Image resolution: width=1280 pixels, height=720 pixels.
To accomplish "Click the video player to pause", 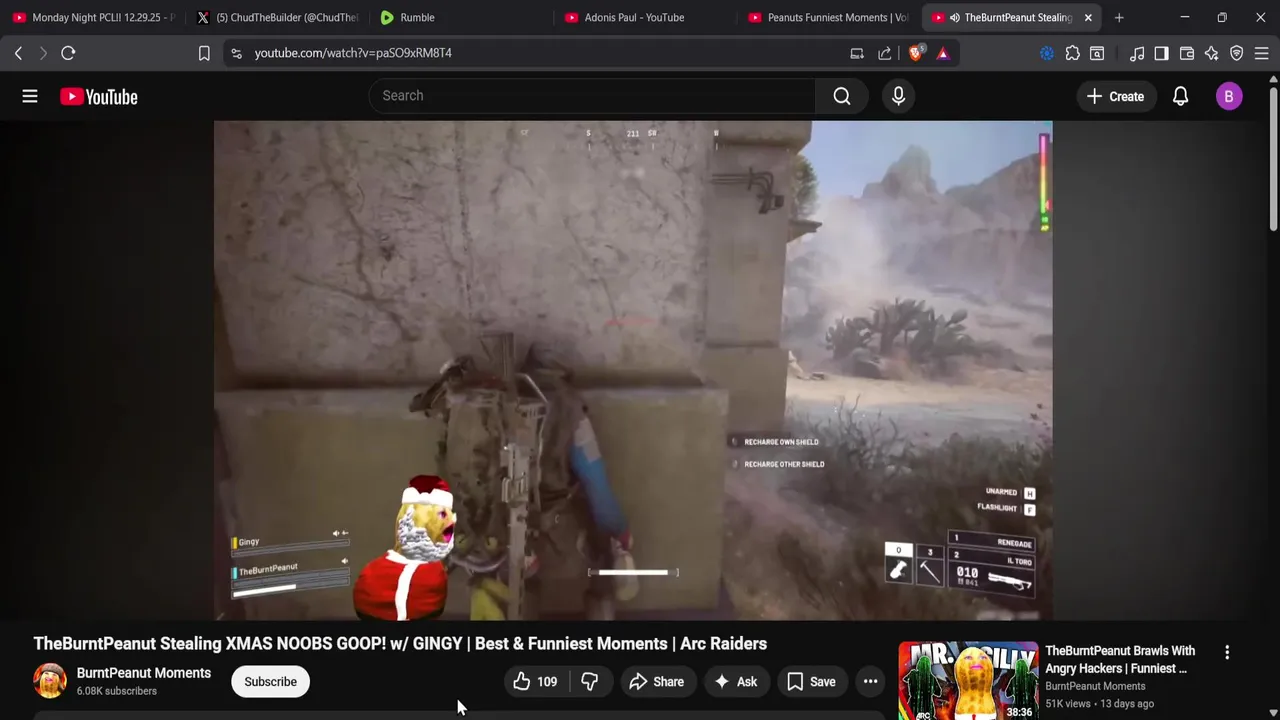I will (x=632, y=370).
